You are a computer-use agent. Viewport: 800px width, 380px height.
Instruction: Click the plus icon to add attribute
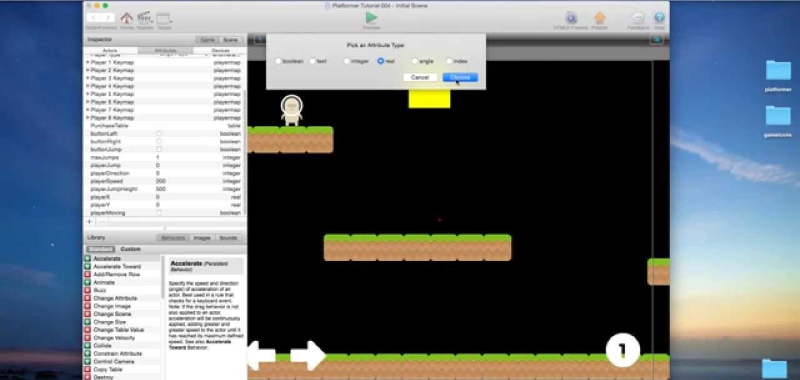tap(89, 222)
